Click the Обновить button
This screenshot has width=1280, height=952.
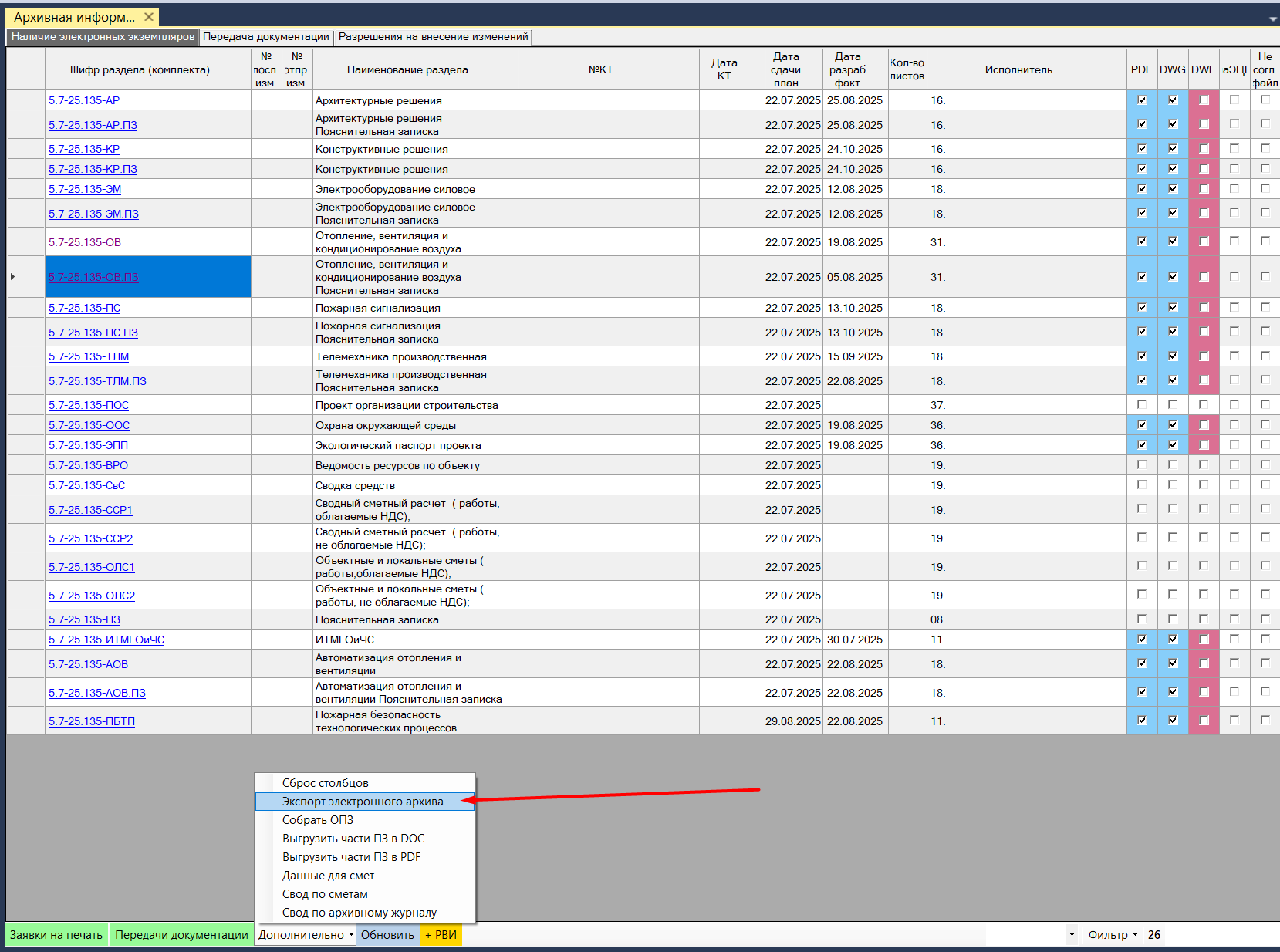[x=387, y=934]
